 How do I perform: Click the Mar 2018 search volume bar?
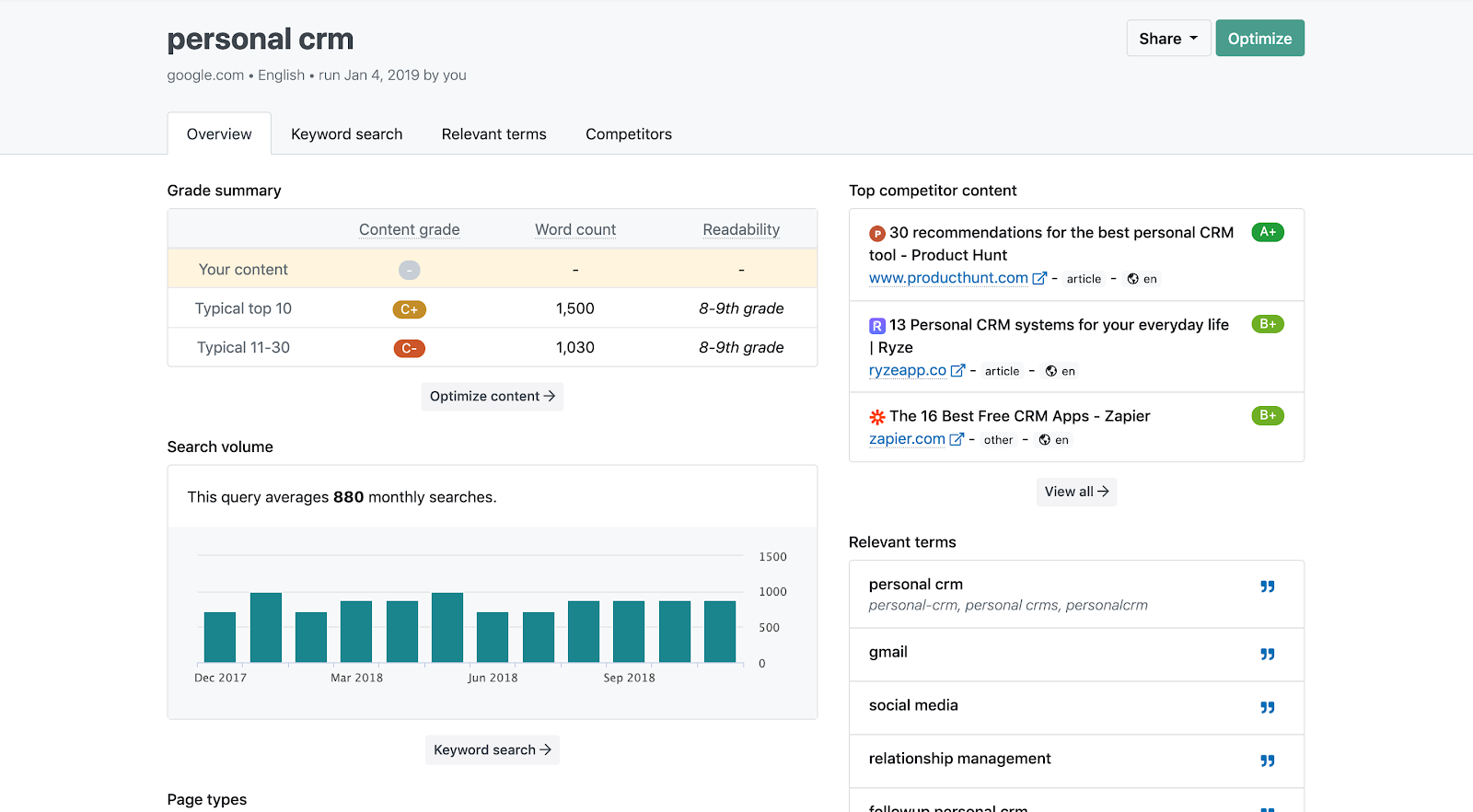(x=356, y=632)
